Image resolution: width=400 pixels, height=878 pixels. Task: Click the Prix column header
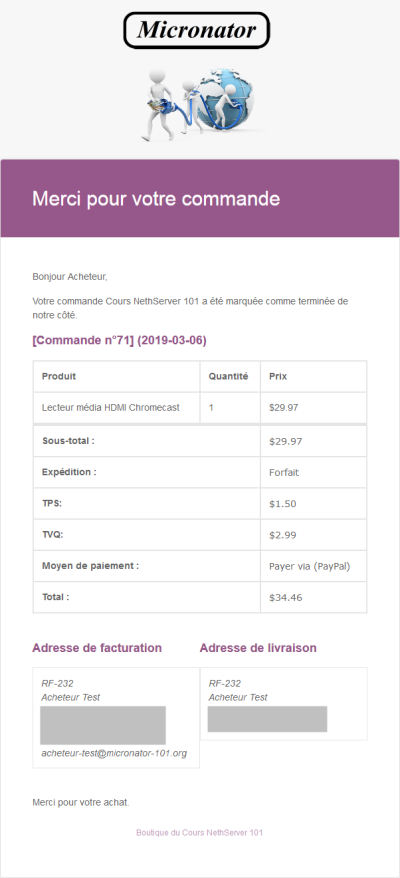[x=278, y=376]
